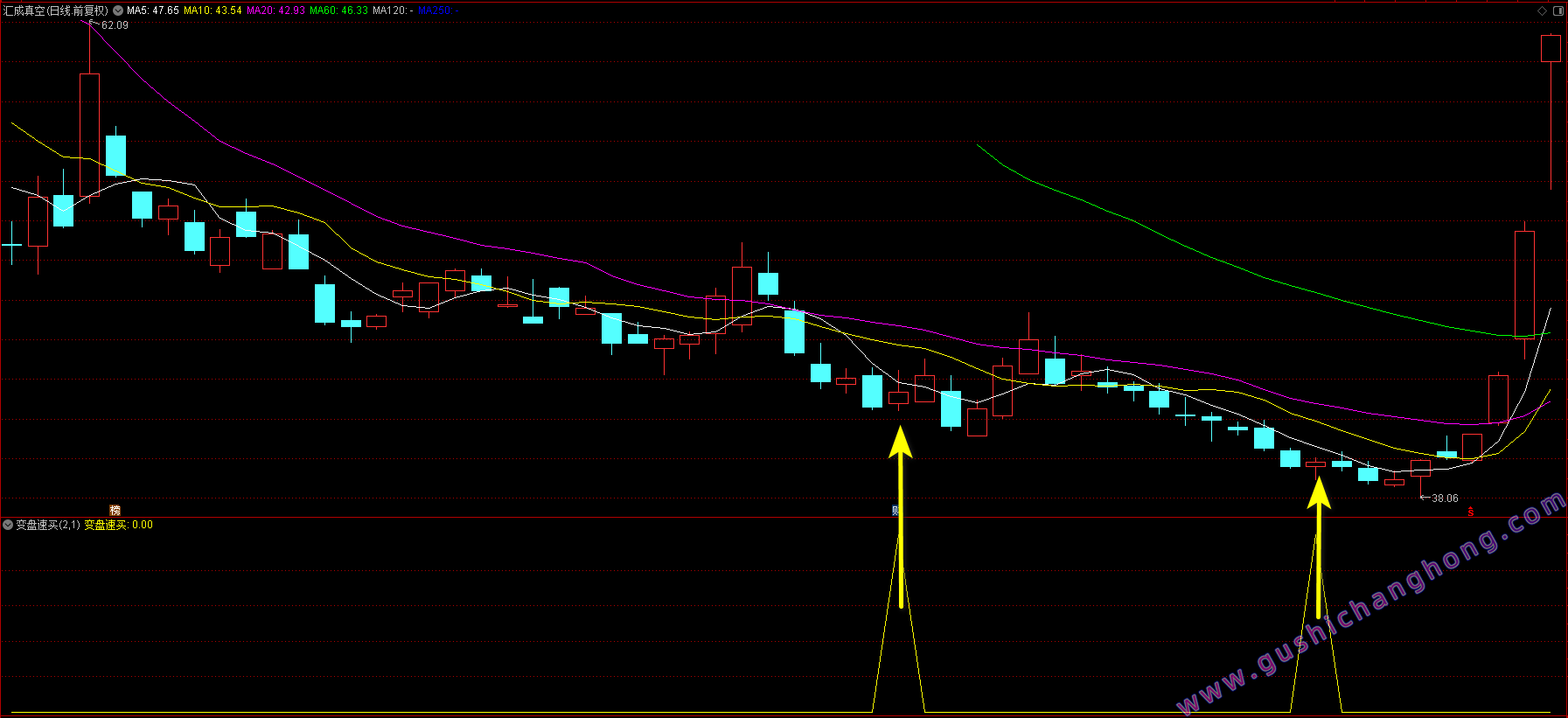Click the yellow 变盘速买: 0.00 value
The width and height of the screenshot is (1568, 718).
pyautogui.click(x=118, y=525)
